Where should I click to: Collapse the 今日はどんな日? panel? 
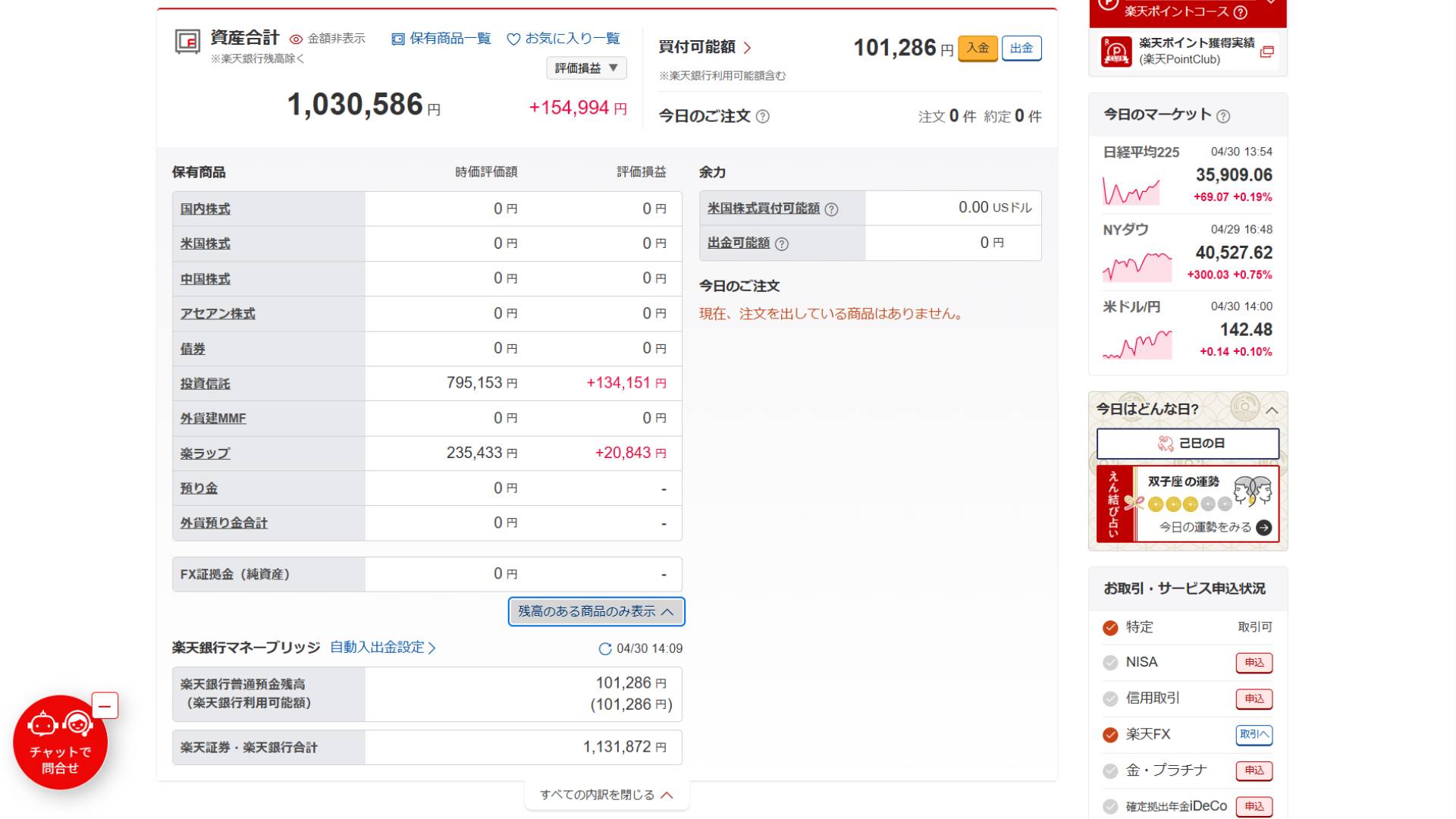coord(1272,410)
